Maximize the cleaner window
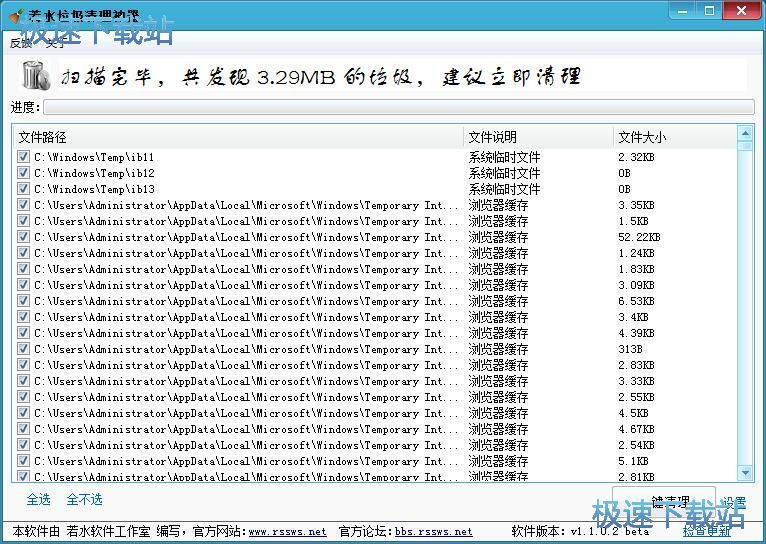The height and width of the screenshot is (544, 766). 709,11
